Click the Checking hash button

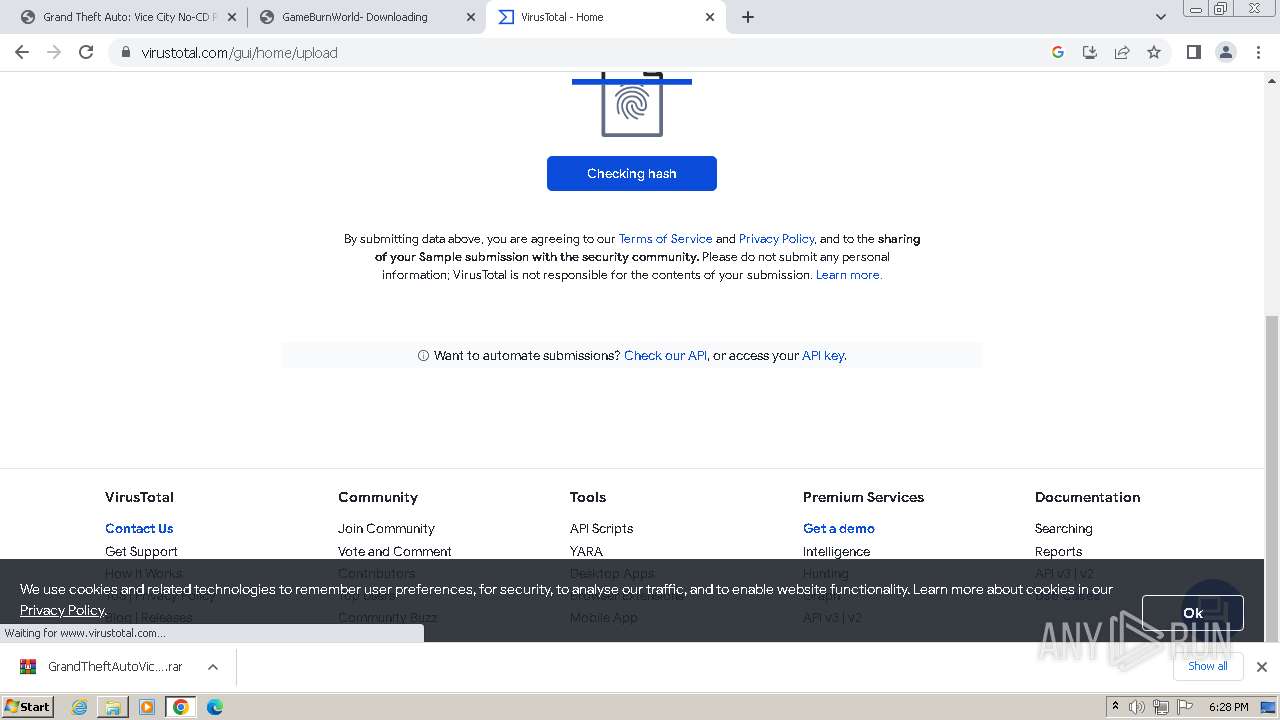[x=632, y=173]
